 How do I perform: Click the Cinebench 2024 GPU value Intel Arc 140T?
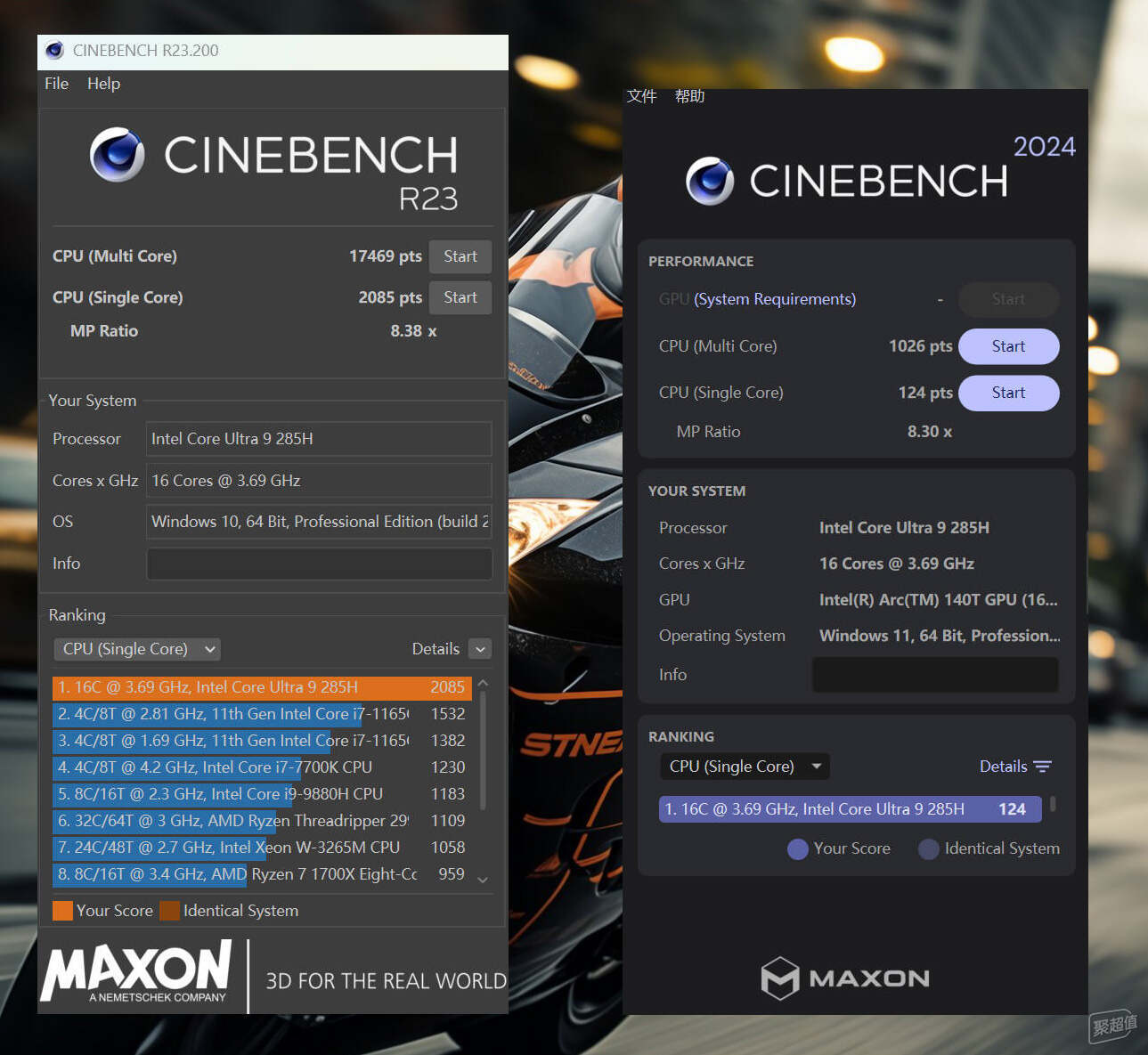939,600
